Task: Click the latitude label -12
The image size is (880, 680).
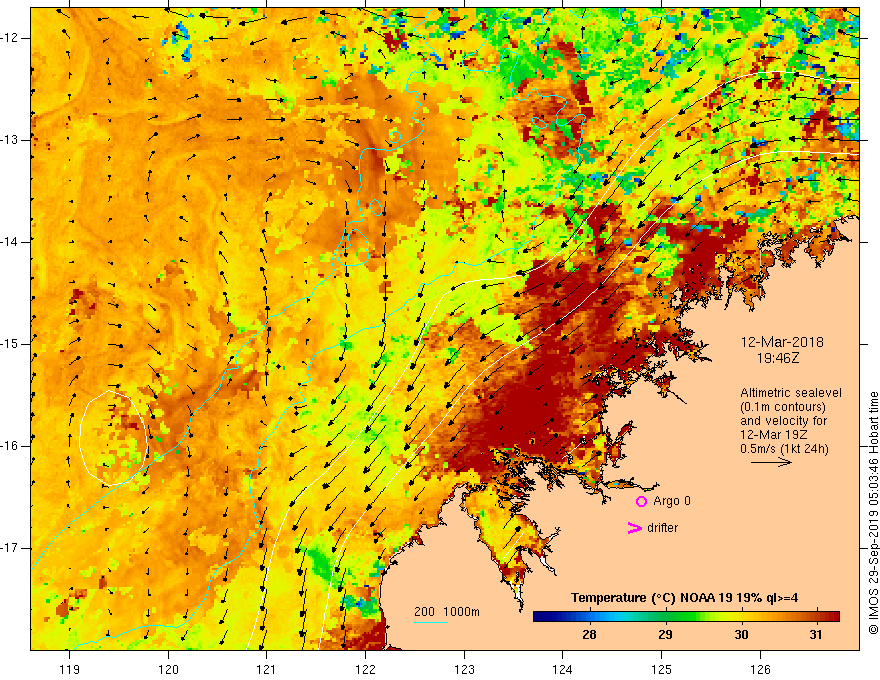Action: coord(10,38)
